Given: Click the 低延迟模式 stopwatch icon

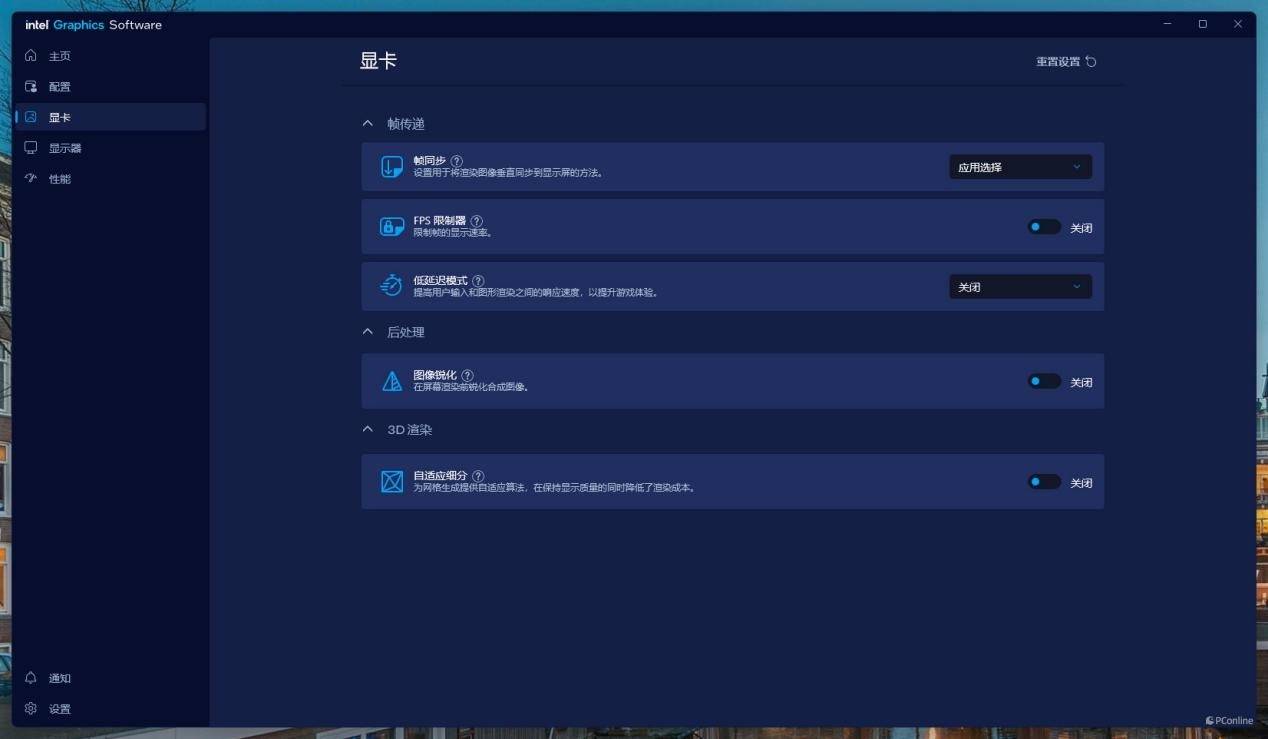Looking at the screenshot, I should (392, 286).
